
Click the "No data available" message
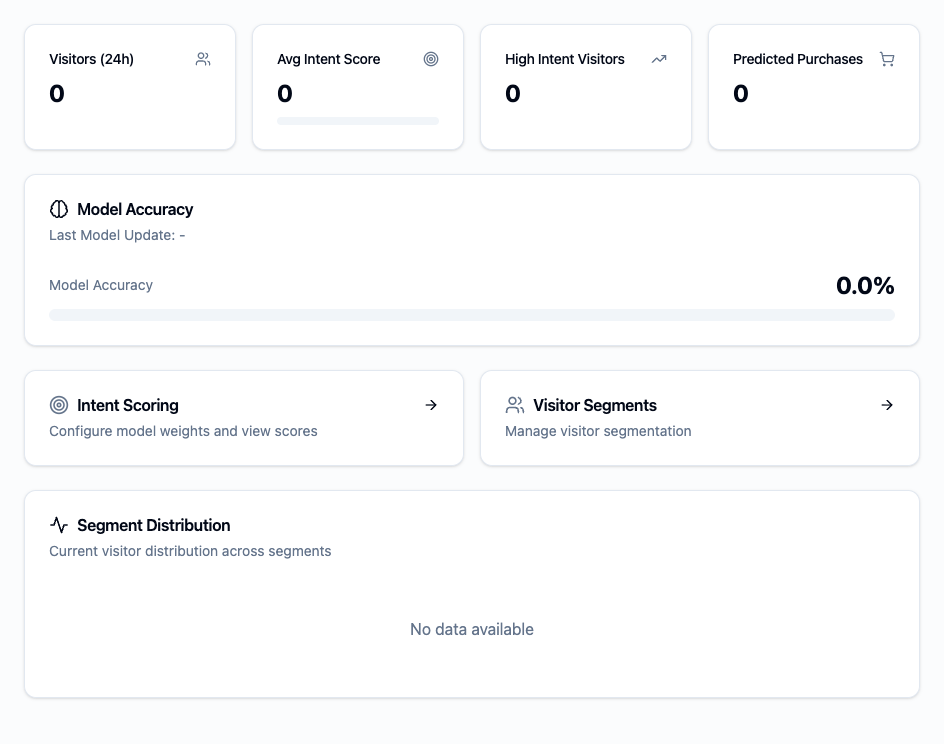coord(472,629)
